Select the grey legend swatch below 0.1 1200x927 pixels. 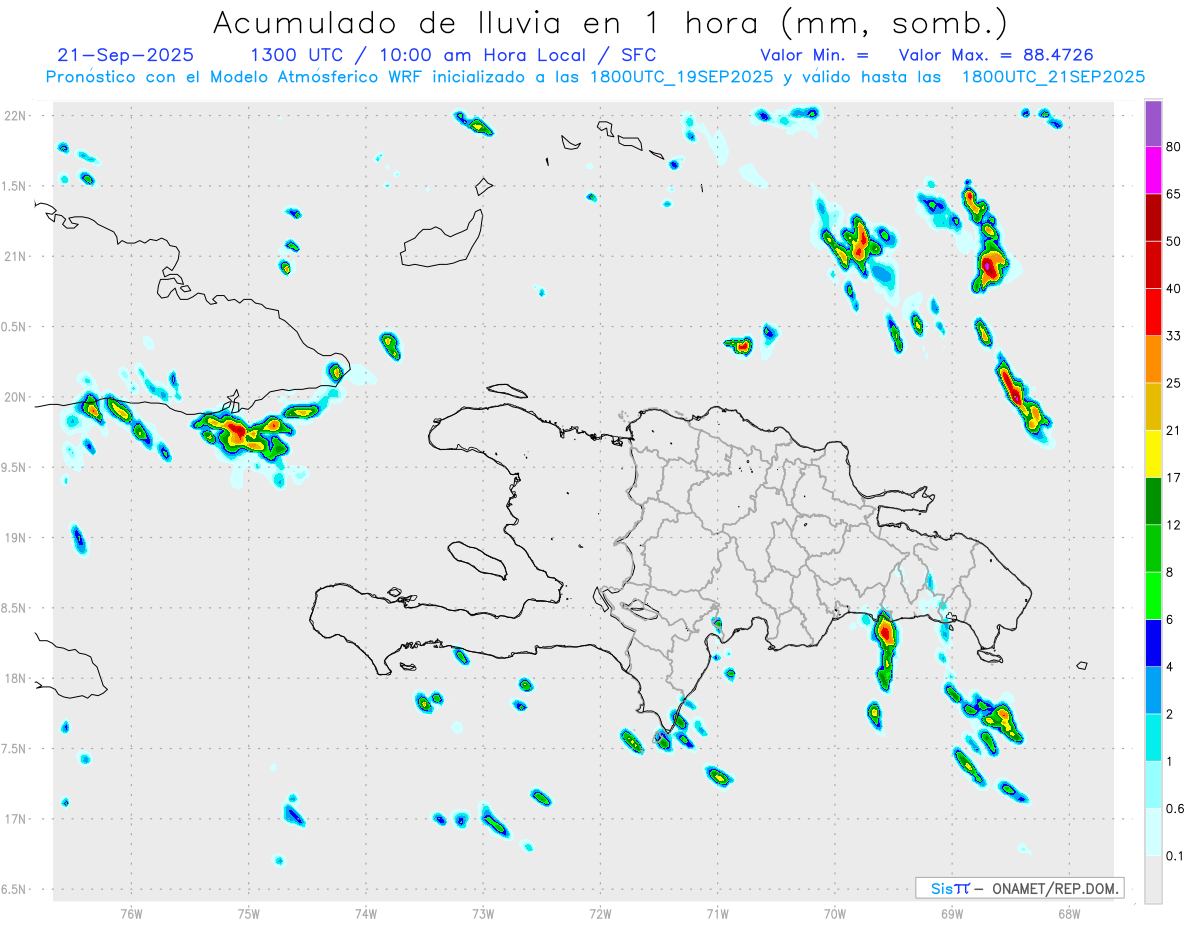[x=1153, y=880]
